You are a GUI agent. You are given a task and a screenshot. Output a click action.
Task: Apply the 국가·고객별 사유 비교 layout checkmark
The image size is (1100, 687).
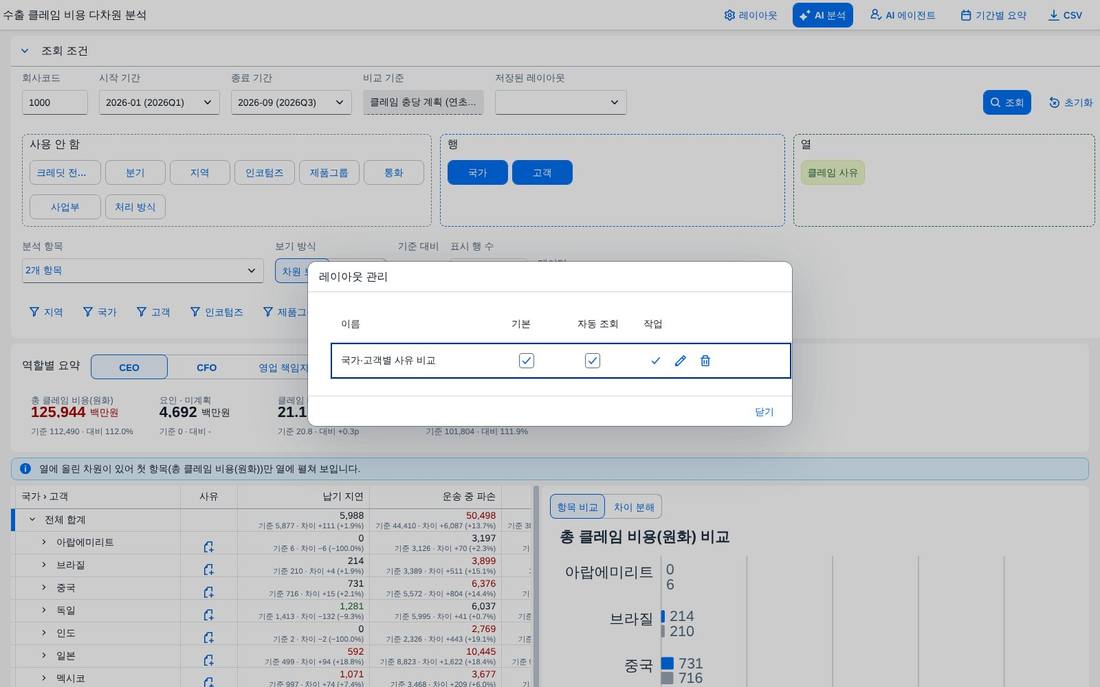tap(655, 361)
